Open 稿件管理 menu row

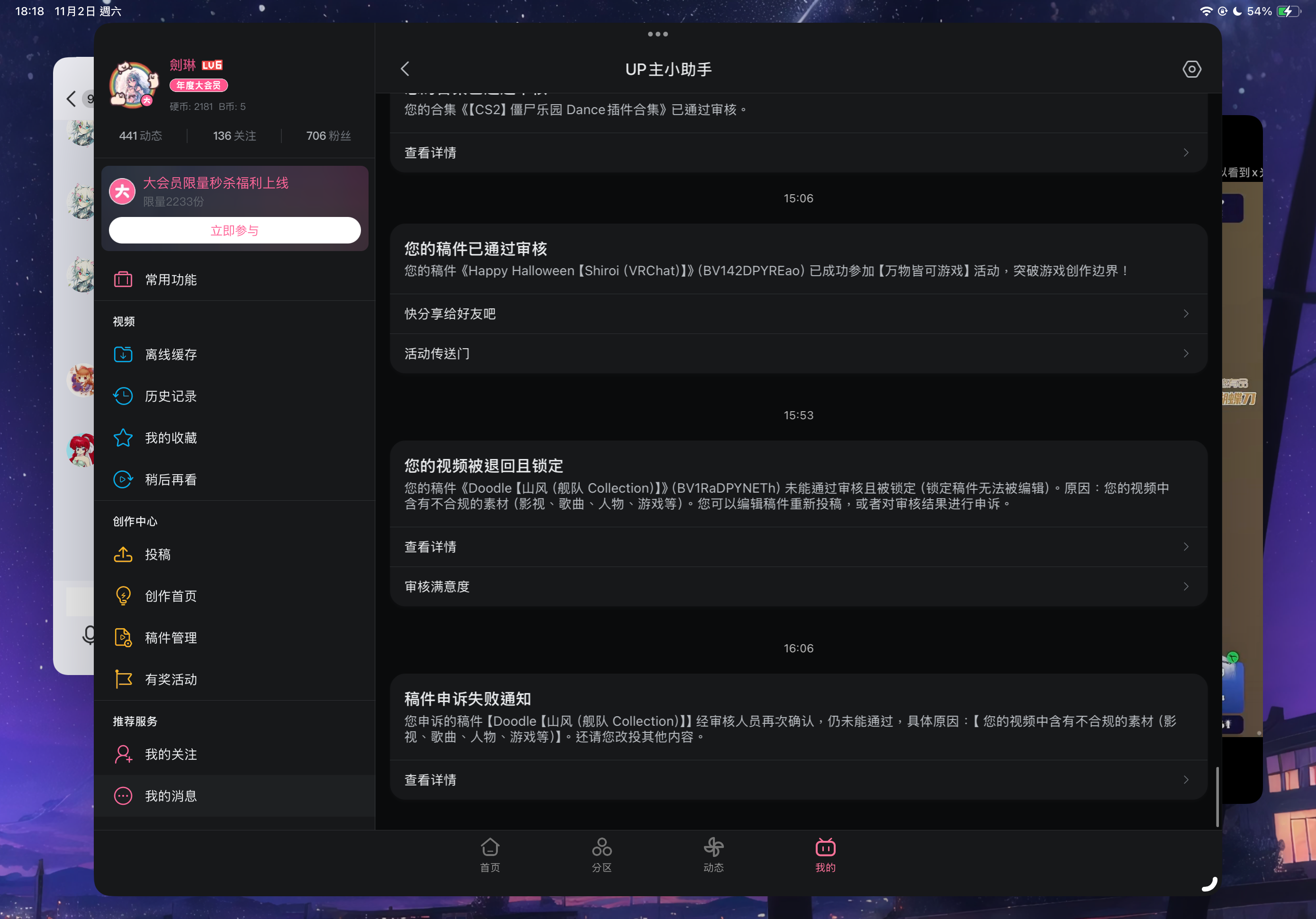(x=234, y=638)
